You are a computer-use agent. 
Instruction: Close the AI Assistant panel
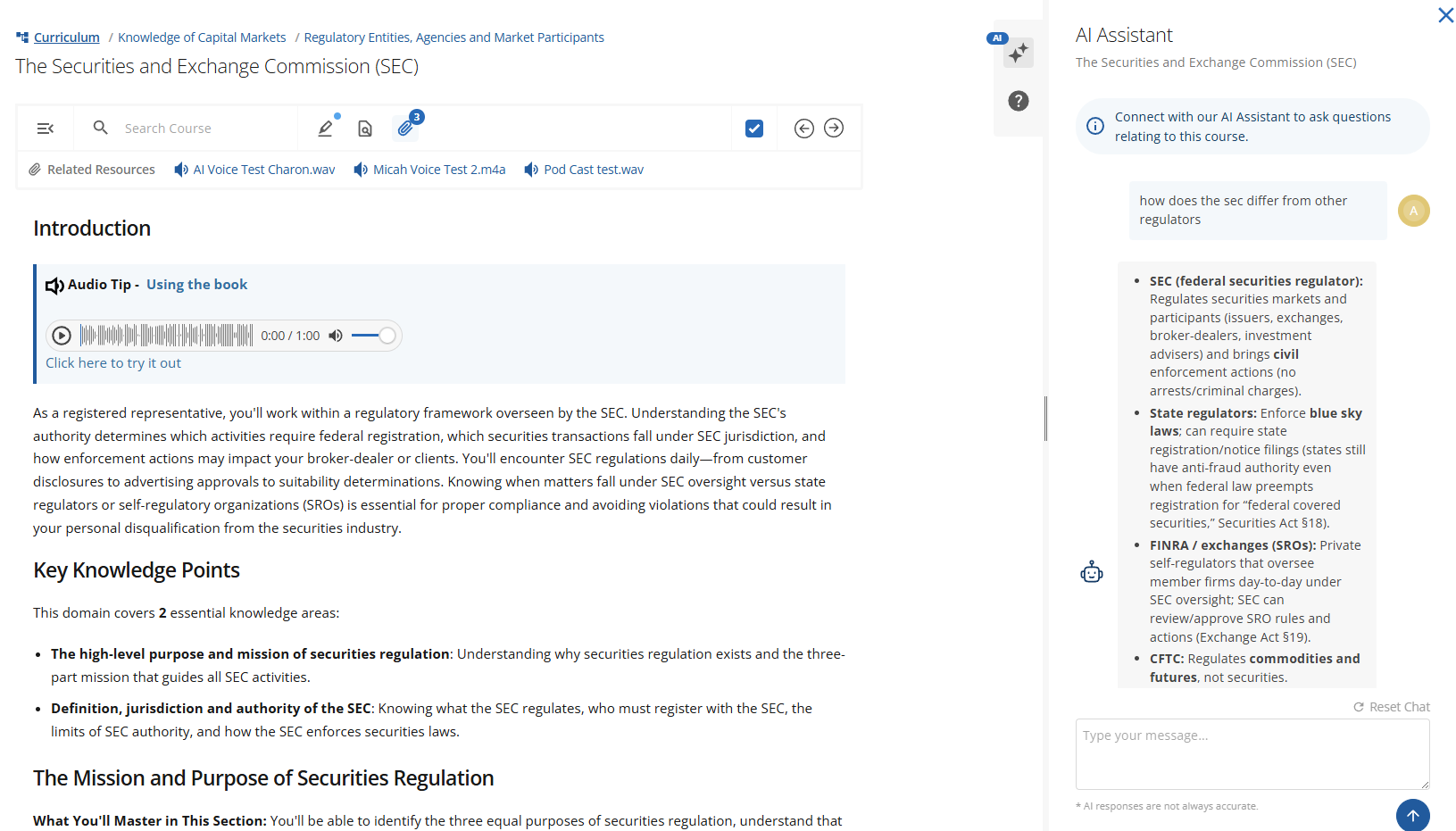(1446, 15)
